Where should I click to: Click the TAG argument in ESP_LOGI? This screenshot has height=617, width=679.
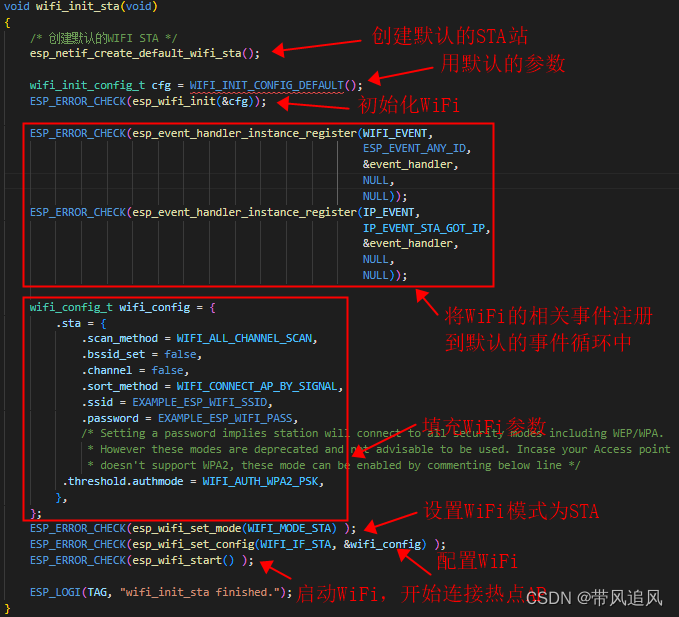coord(97,592)
